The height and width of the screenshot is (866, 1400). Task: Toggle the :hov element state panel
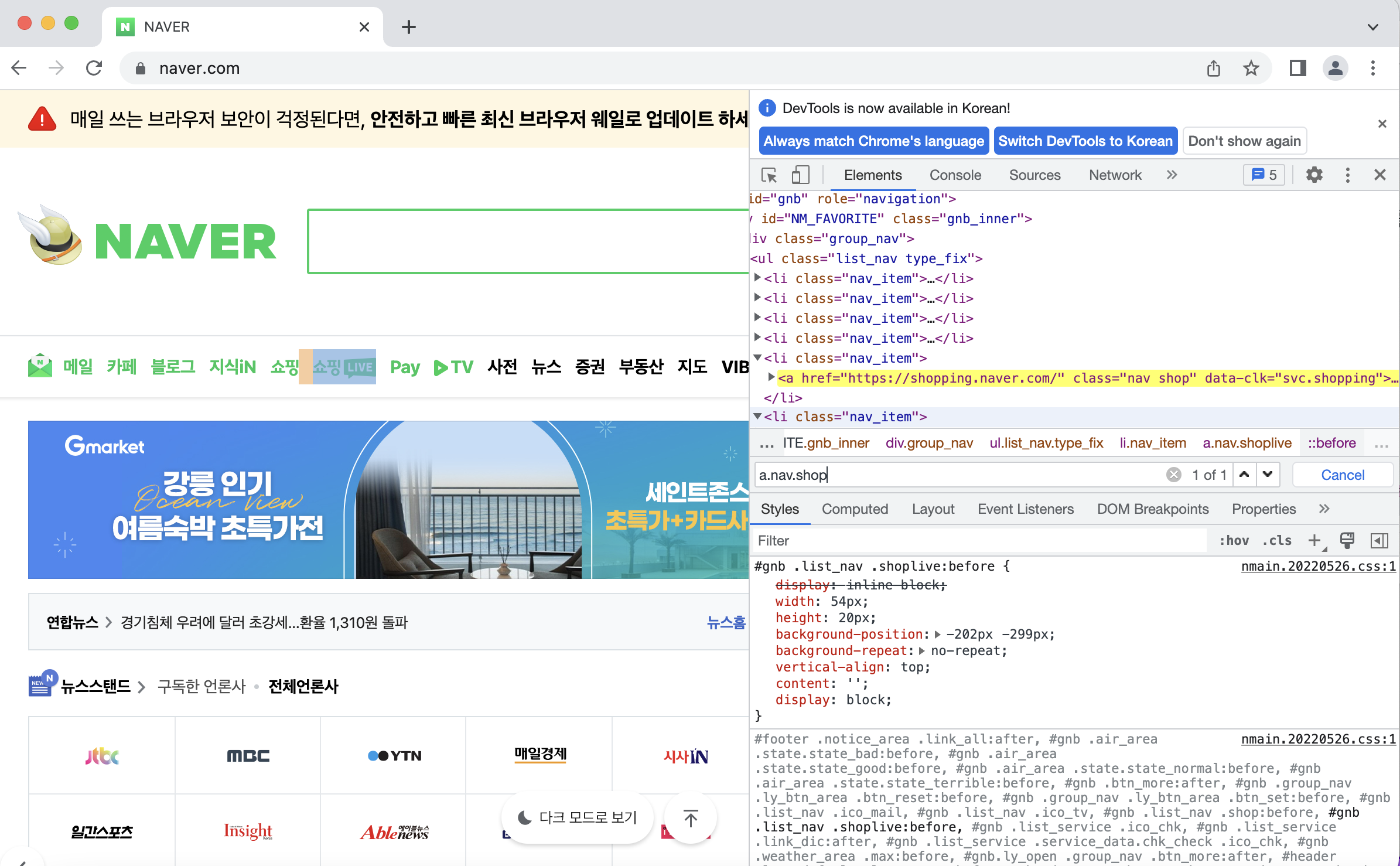pos(1234,540)
